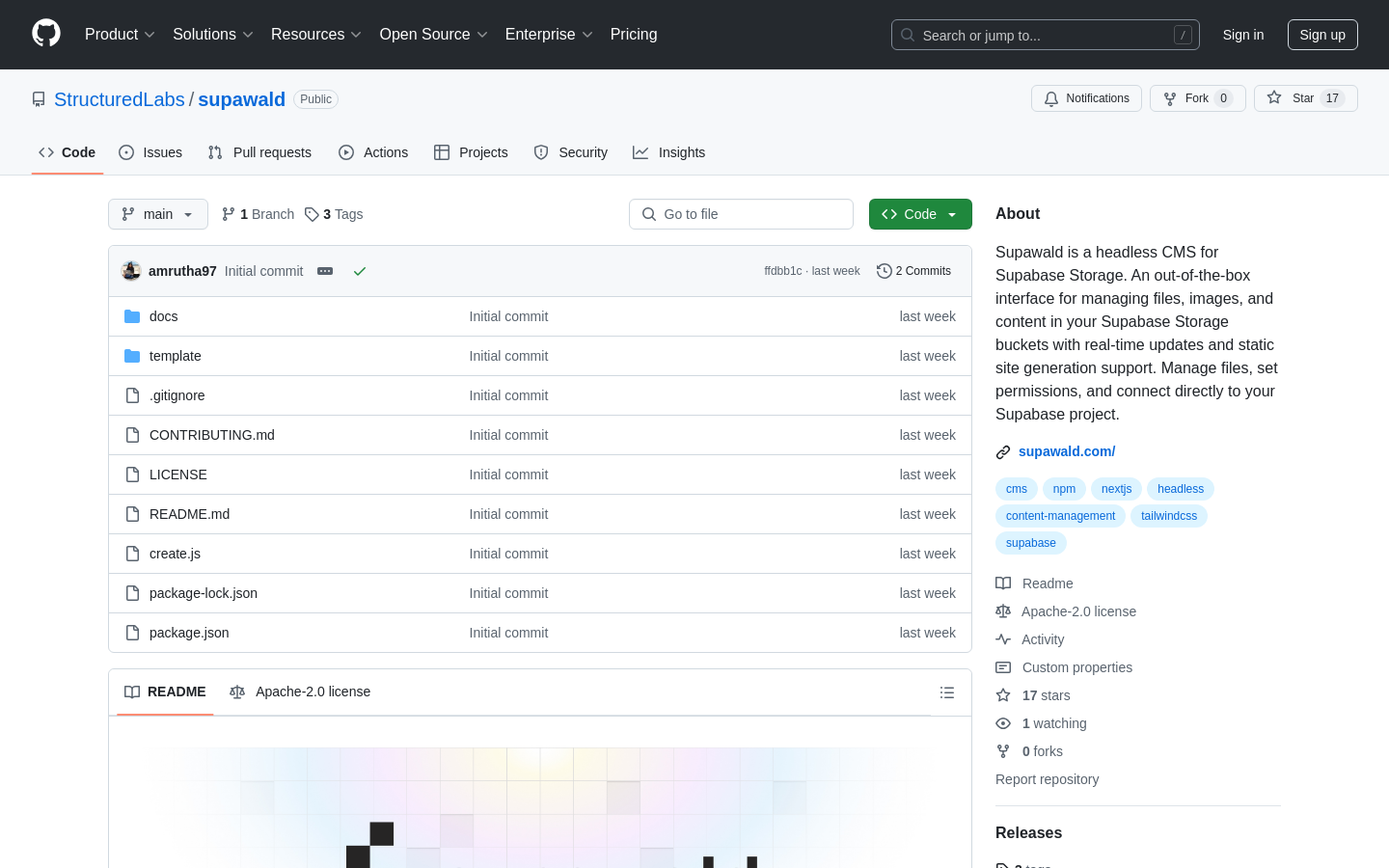Expand commit message ellipsis button
The image size is (1389, 868).
(x=325, y=271)
